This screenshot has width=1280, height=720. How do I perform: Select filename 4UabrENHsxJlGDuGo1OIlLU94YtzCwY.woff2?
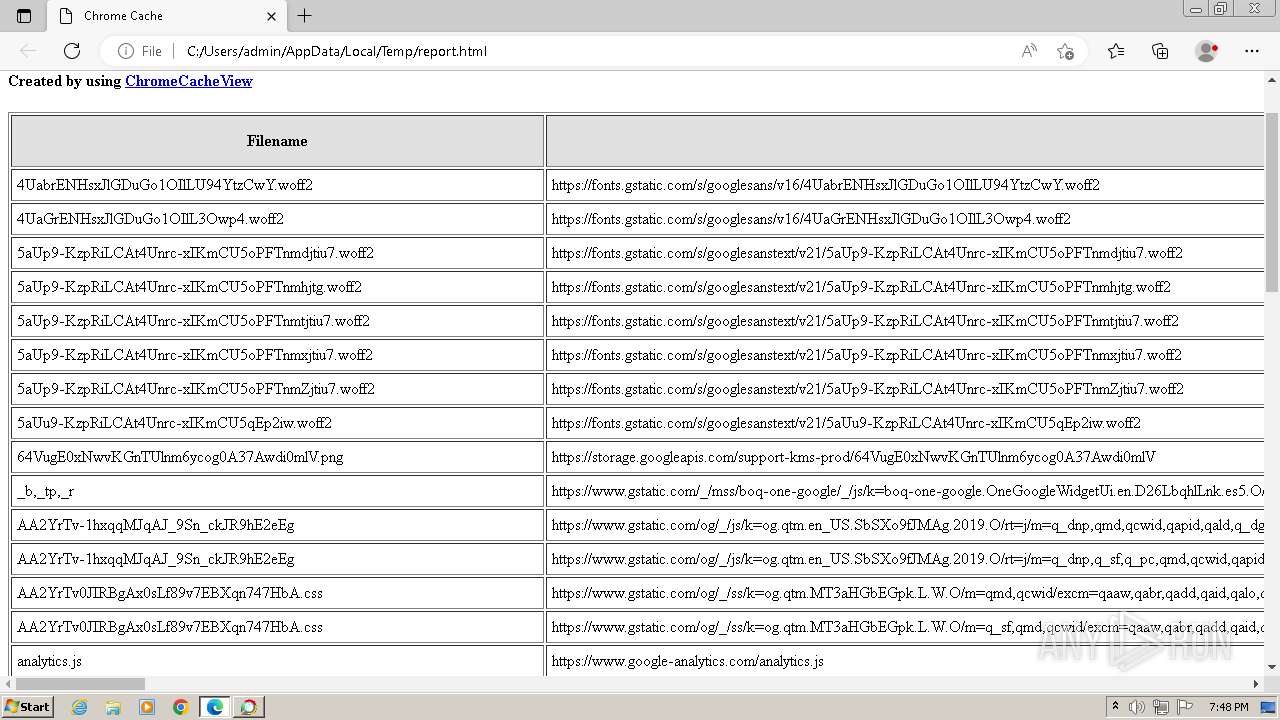tap(165, 185)
